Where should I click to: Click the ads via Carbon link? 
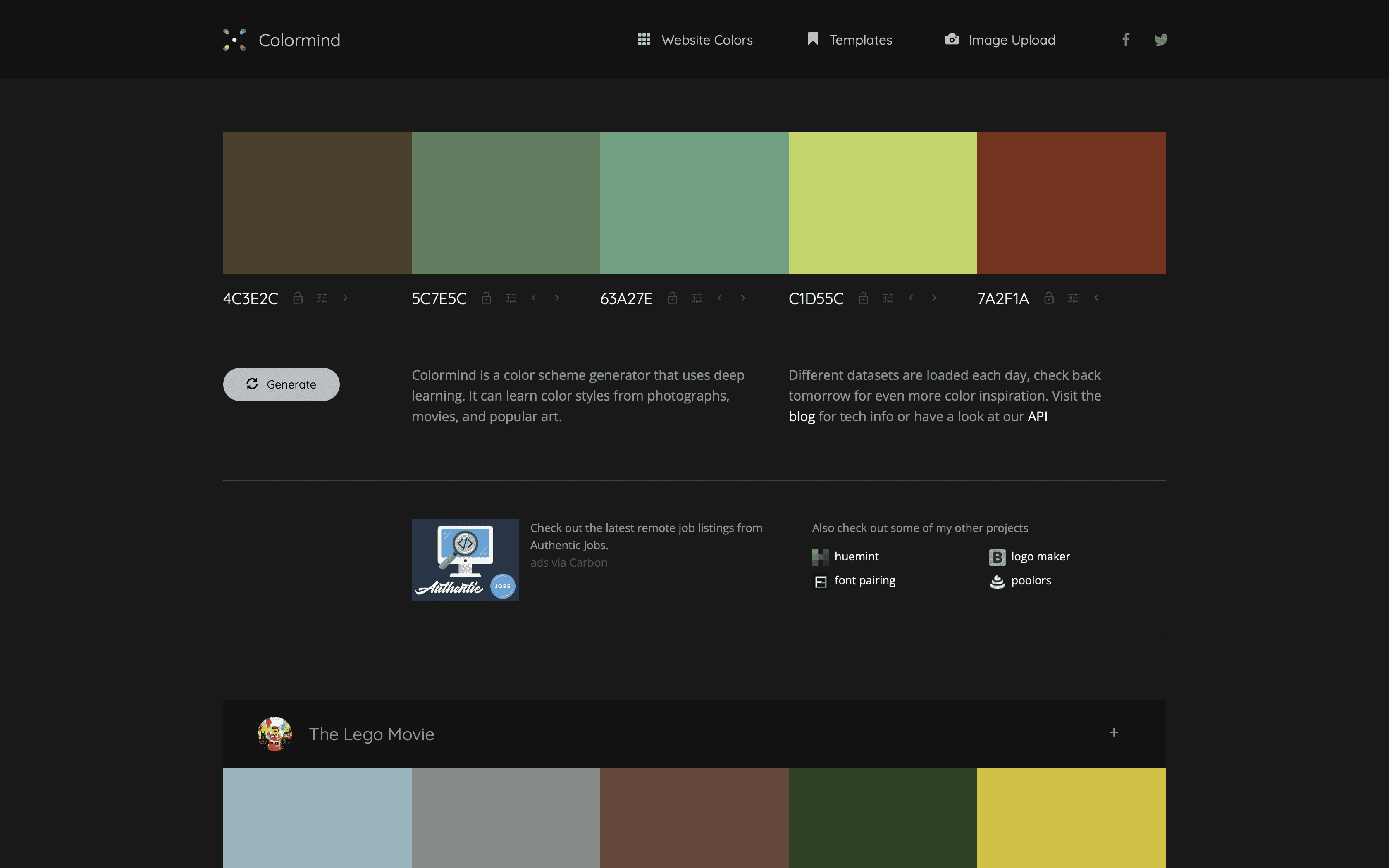(x=568, y=563)
